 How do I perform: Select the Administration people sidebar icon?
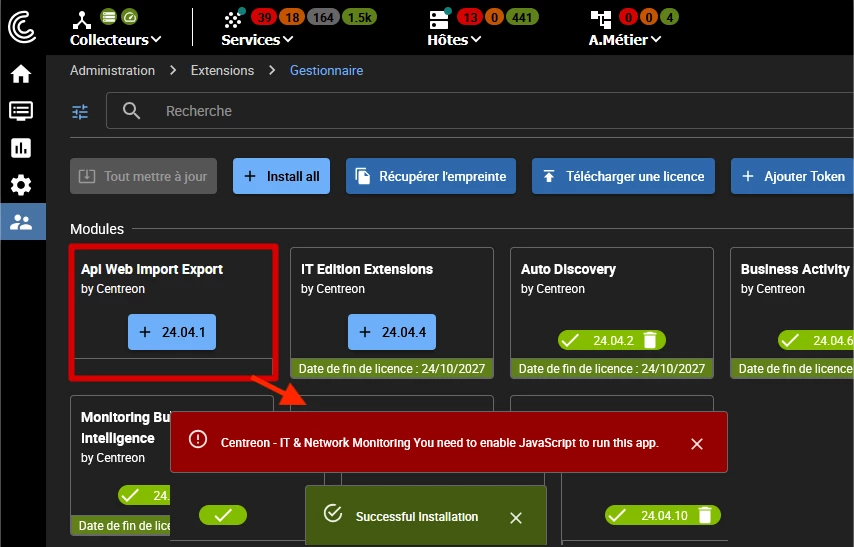point(21,222)
